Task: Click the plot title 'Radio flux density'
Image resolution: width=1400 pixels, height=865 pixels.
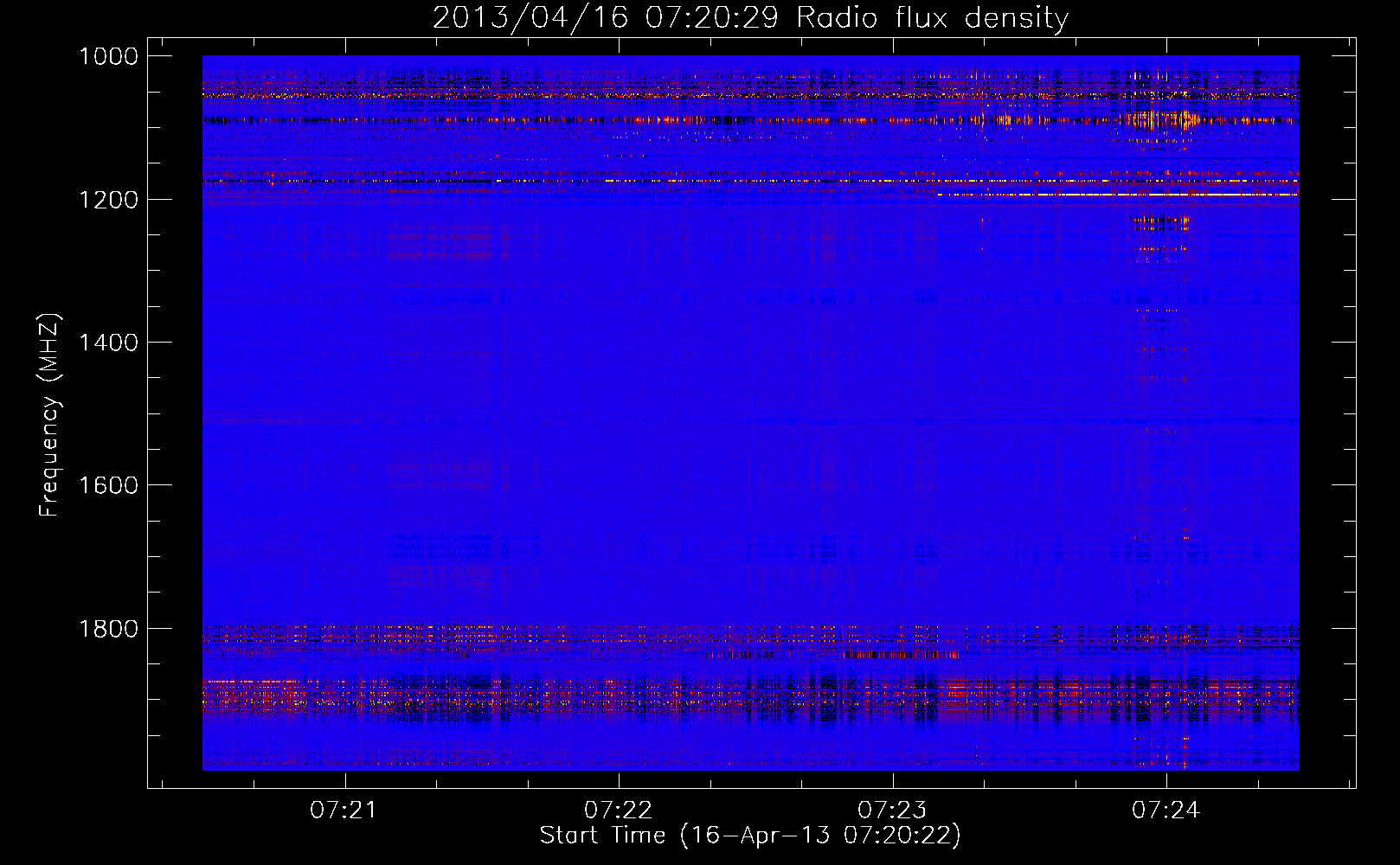Action: (x=933, y=17)
